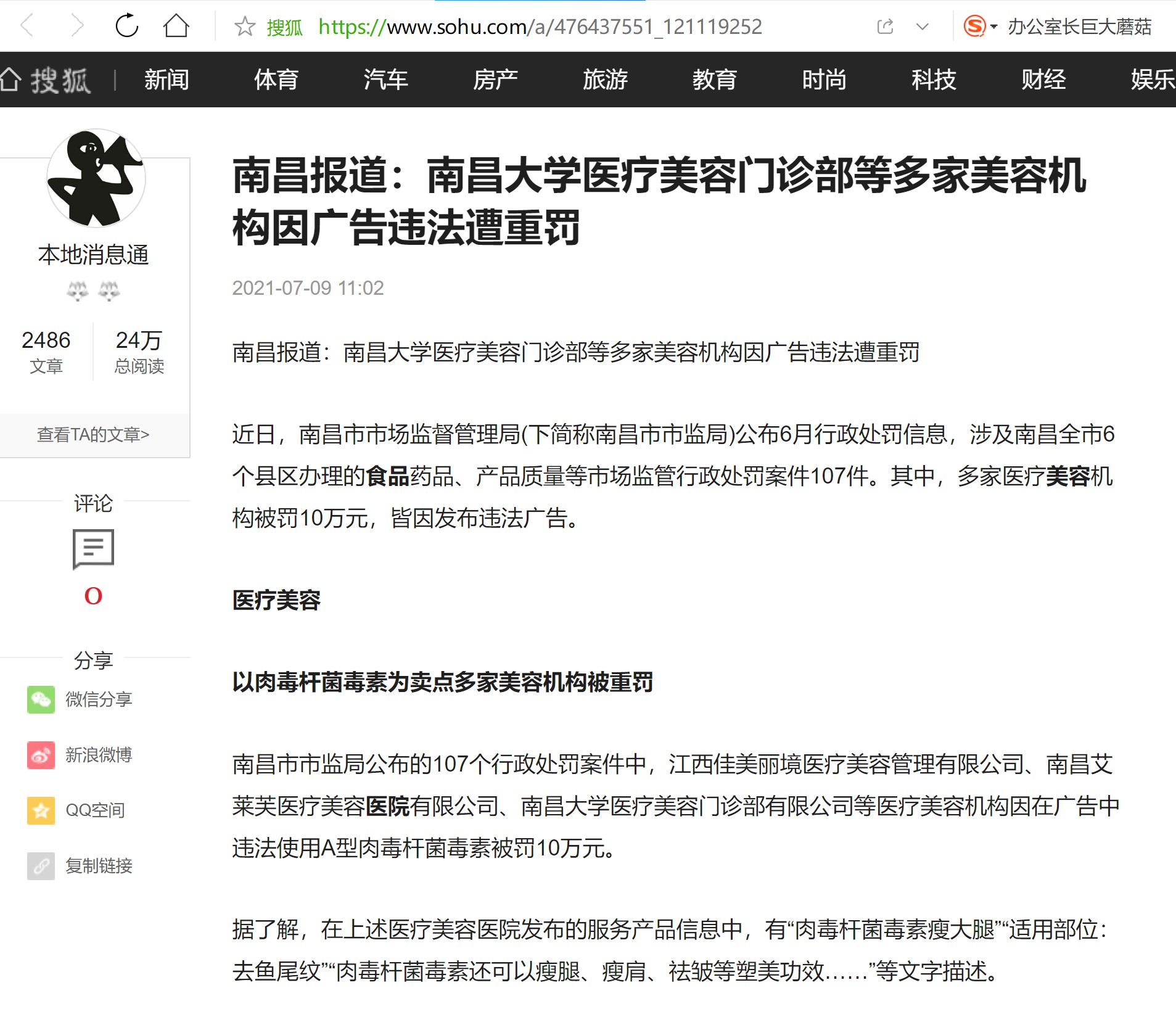1176x1009 pixels.
Task: Click the 搜狐 site label in address bar
Action: (x=284, y=27)
